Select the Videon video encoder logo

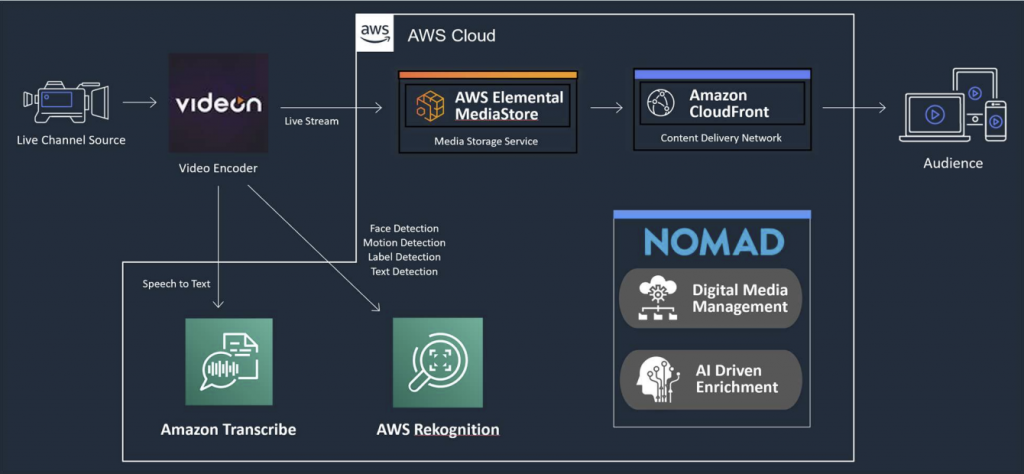click(x=218, y=103)
